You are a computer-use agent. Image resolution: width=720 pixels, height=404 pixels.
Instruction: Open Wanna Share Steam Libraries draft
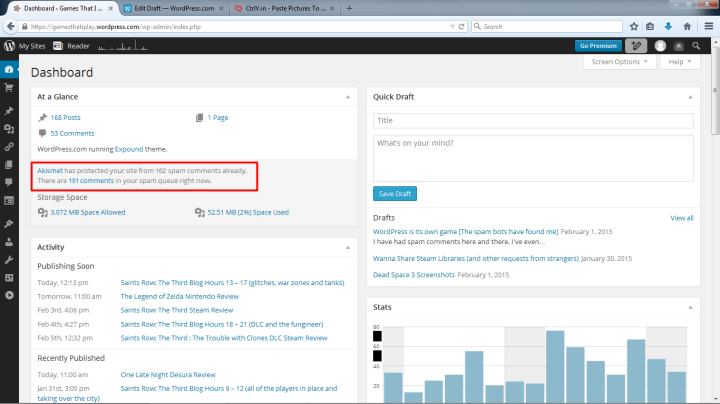[476, 259]
